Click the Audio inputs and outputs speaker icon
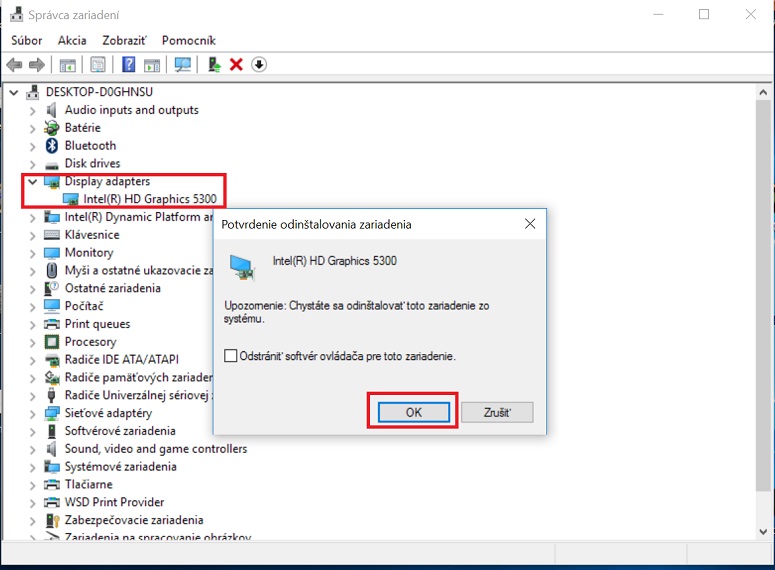 51,110
